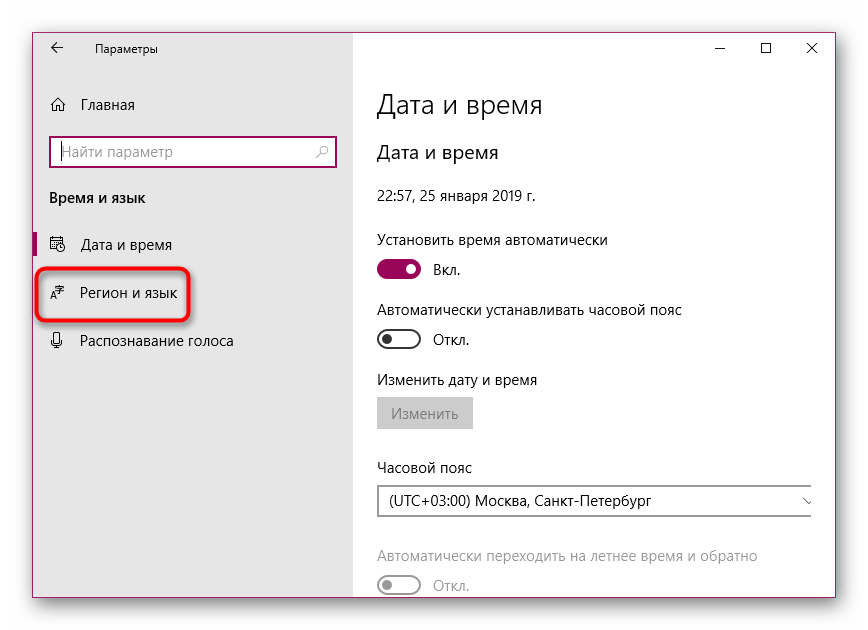
Task: Click the back arrow in the Параметры window
Action: click(57, 48)
